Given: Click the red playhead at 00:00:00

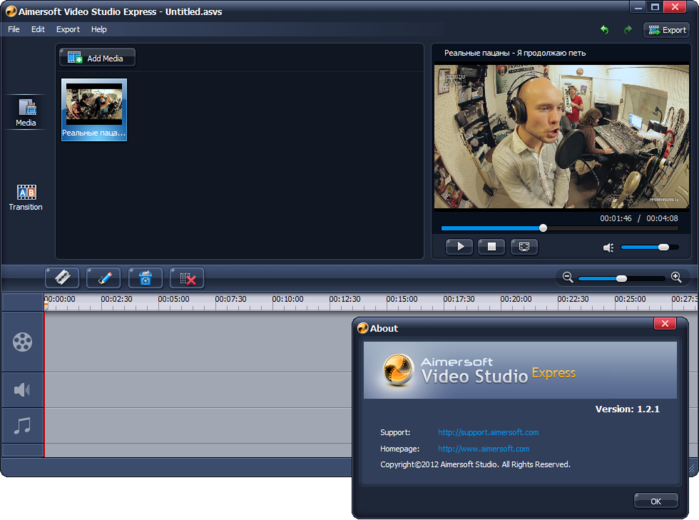Looking at the screenshot, I should click(45, 305).
